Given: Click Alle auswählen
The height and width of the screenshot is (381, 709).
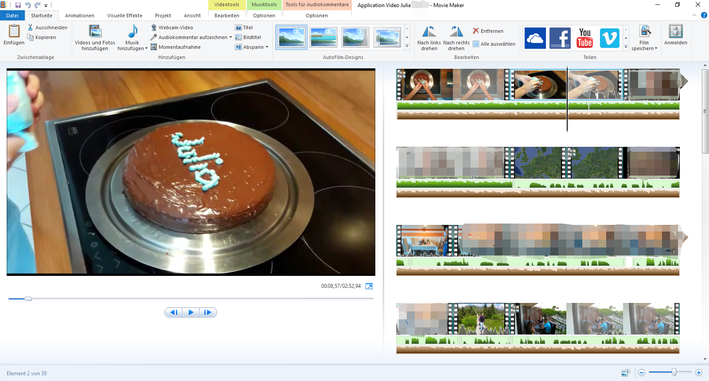Looking at the screenshot, I should [x=494, y=44].
